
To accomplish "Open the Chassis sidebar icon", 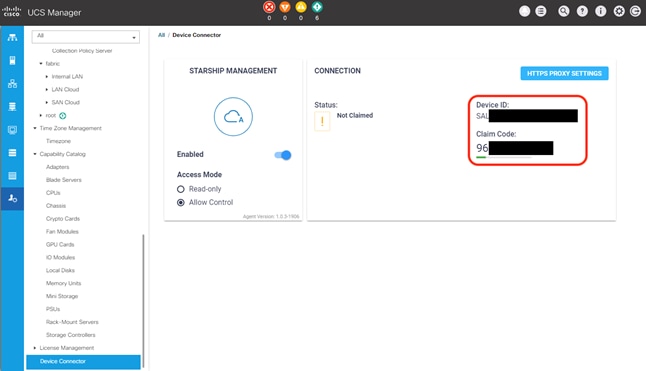I will pos(12,176).
